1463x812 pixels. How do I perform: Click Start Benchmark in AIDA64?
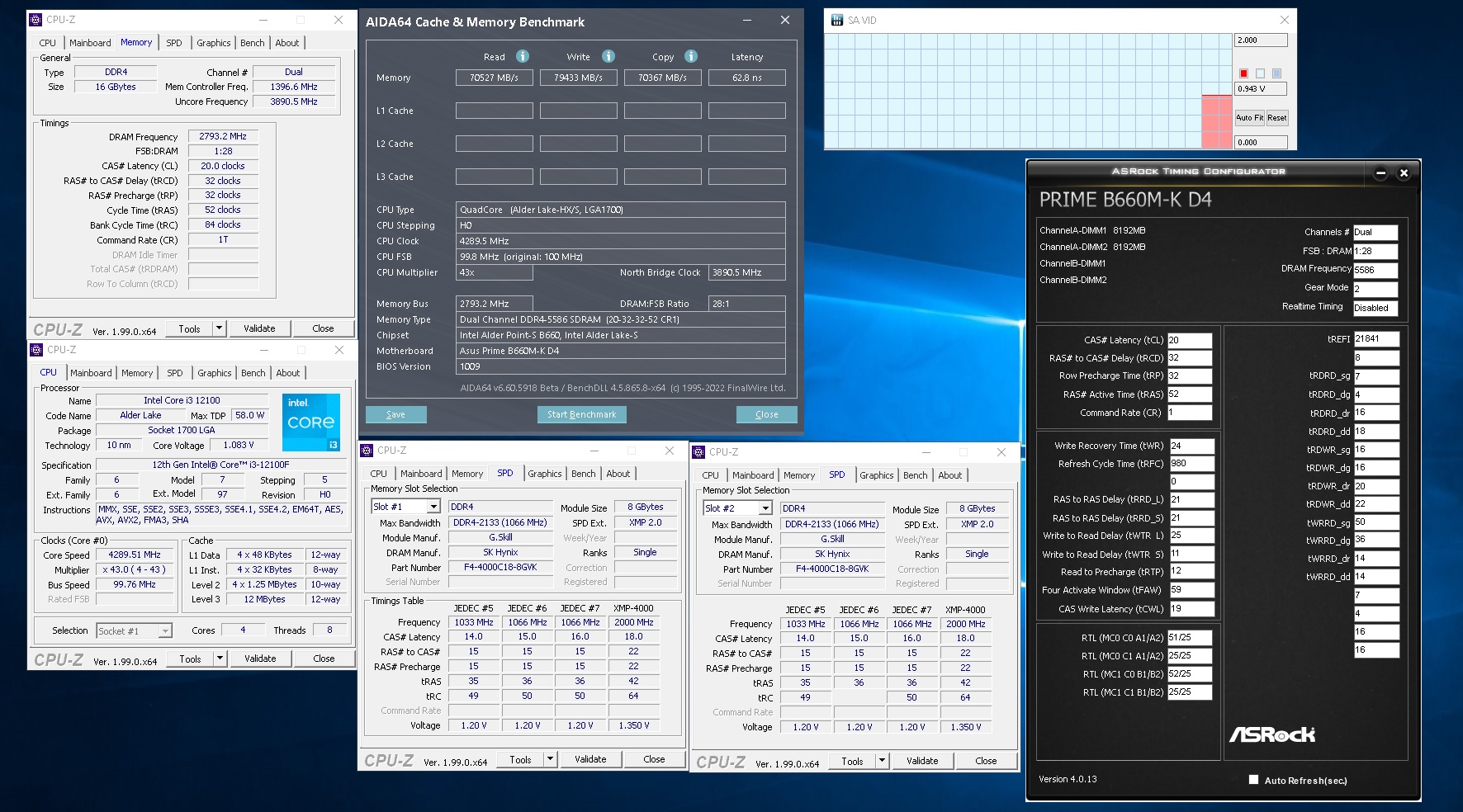pyautogui.click(x=582, y=414)
